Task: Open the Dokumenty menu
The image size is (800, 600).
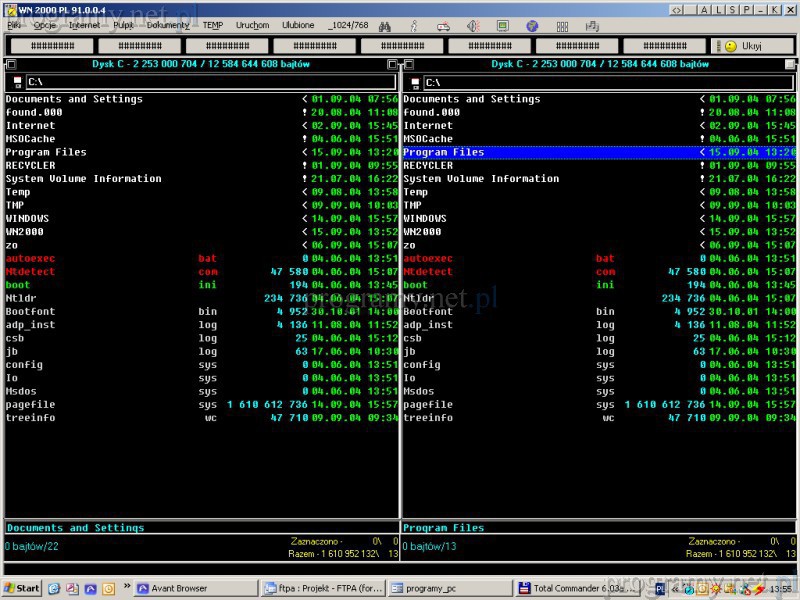Action: pyautogui.click(x=167, y=25)
